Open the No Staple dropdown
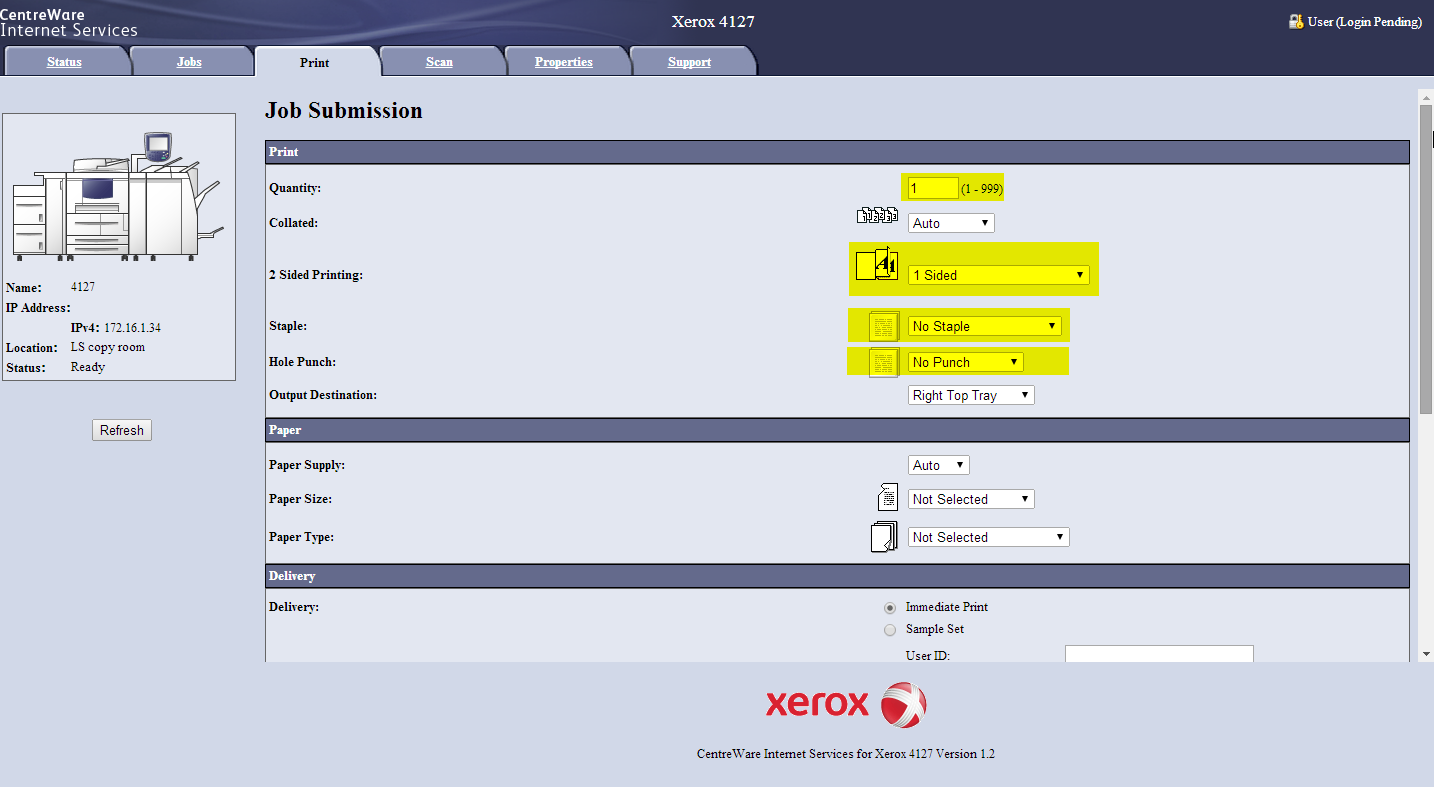Screen dimensions: 1434x787 [984, 326]
